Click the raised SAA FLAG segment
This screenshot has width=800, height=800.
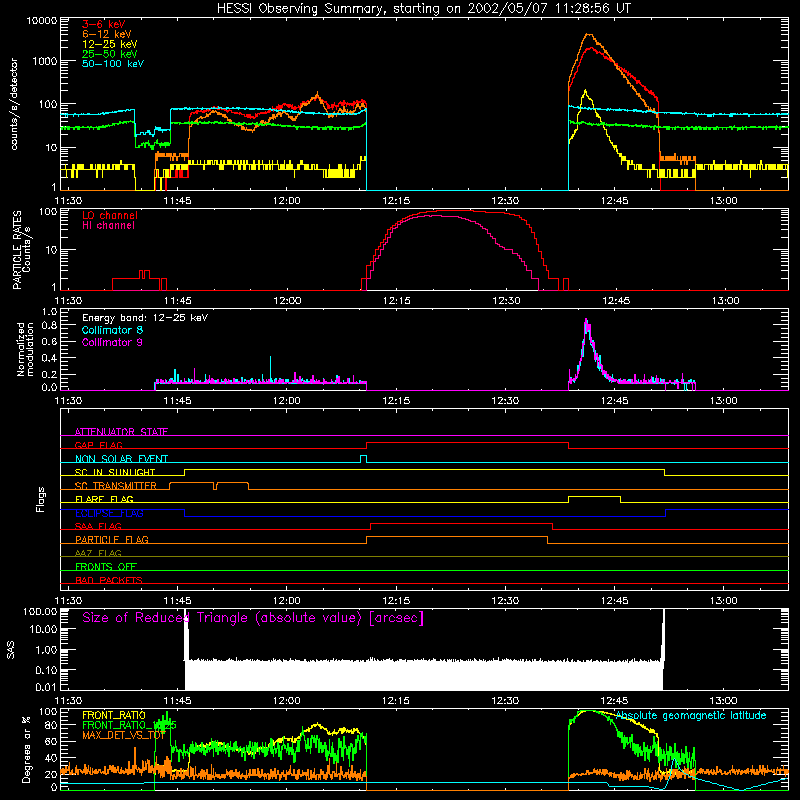coord(461,523)
